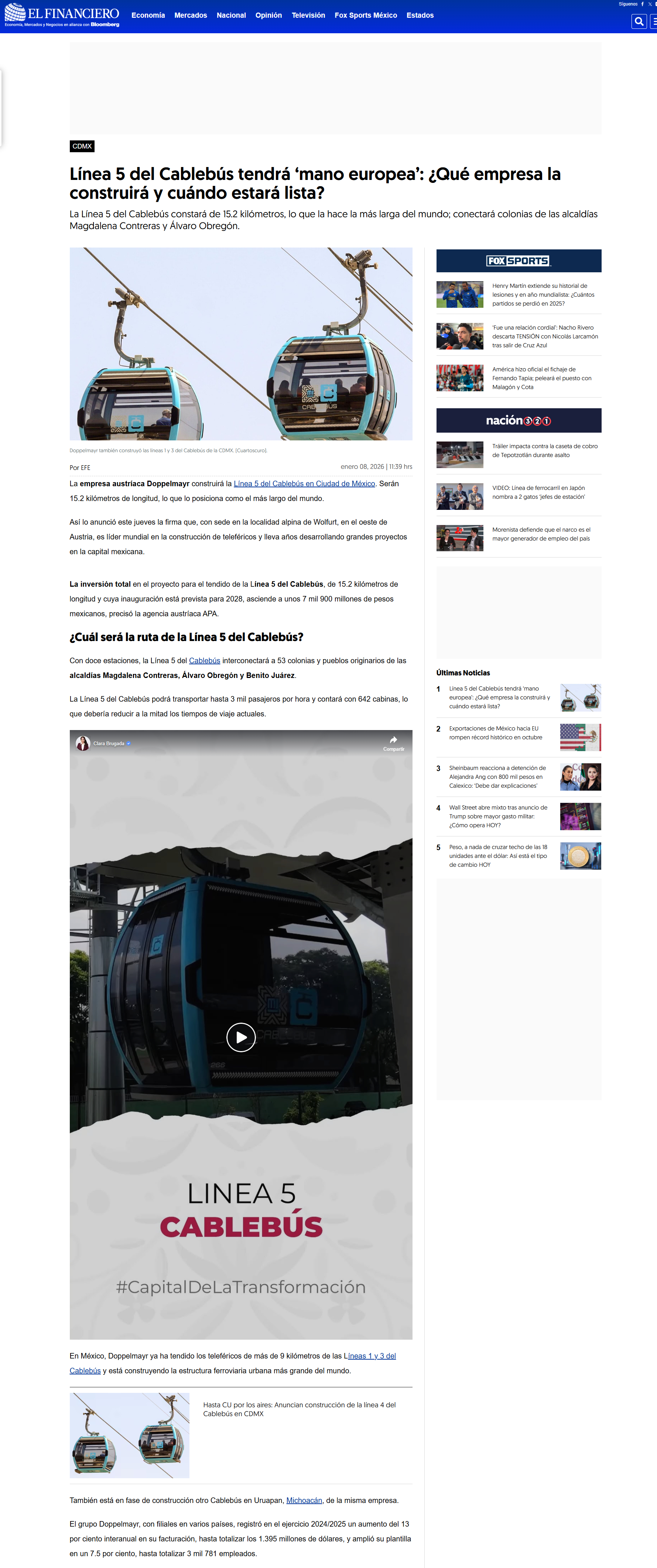
Task: Open the Wall Street article thumbnail
Action: point(580,816)
